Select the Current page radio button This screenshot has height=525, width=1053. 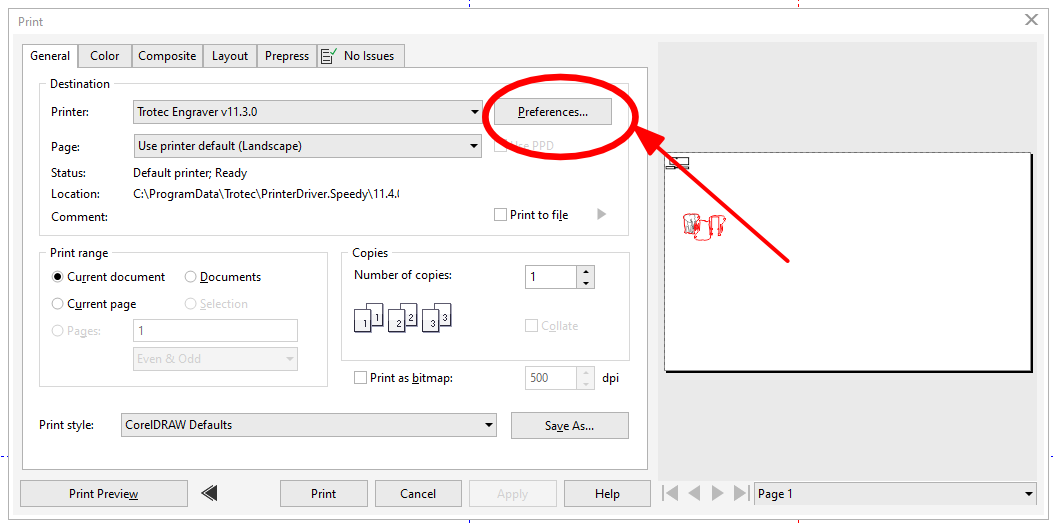click(x=58, y=304)
